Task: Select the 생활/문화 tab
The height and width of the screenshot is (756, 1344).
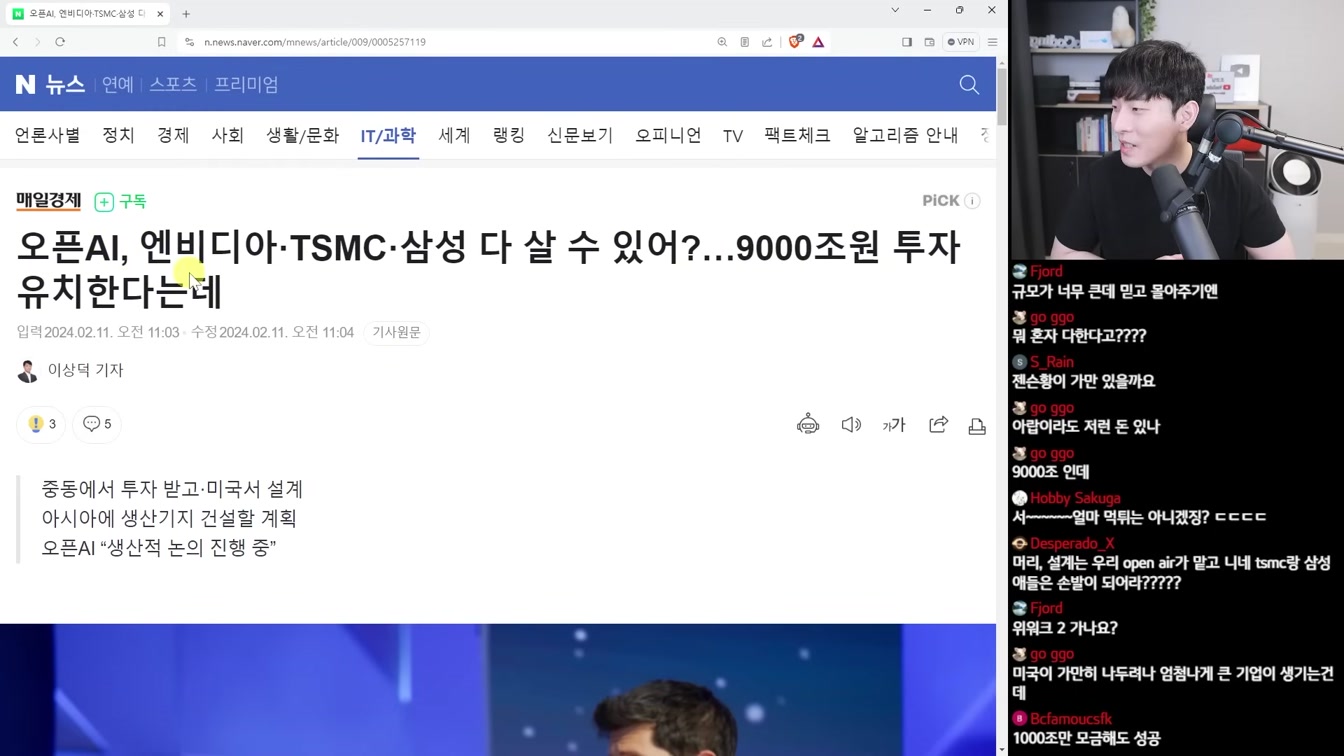Action: [302, 135]
